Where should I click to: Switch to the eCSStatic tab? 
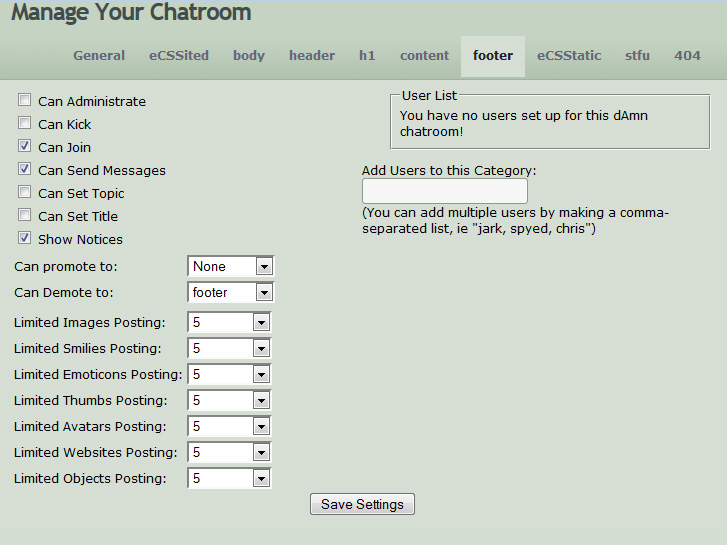click(x=569, y=56)
